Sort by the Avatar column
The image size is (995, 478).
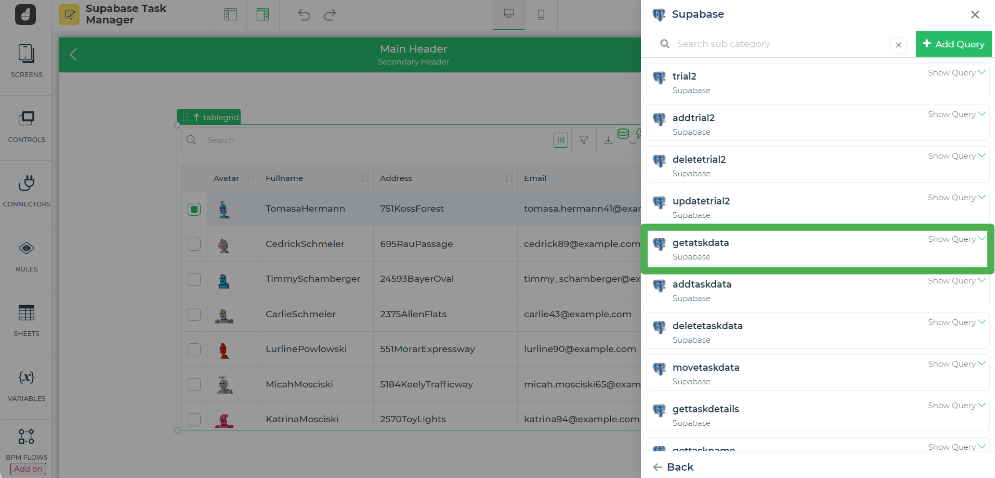click(x=251, y=178)
